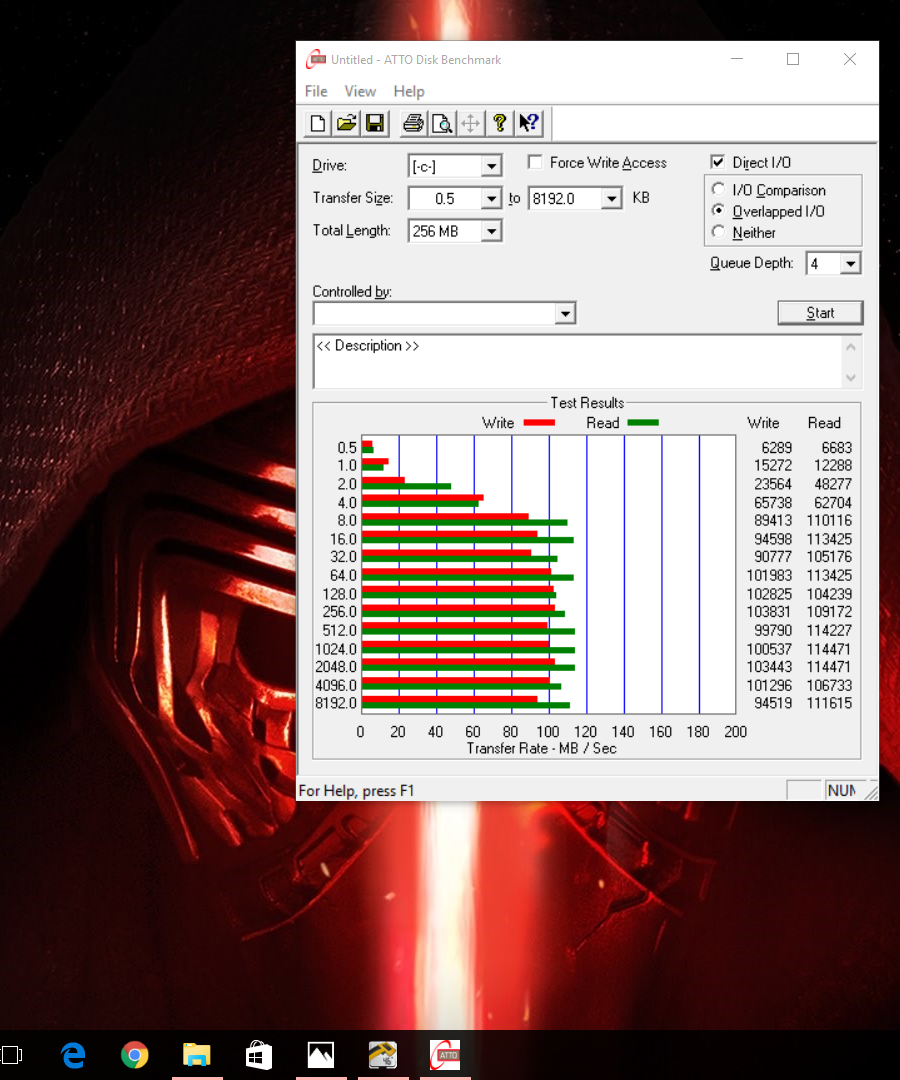Click 'For Help, press F1' status text

click(356, 791)
